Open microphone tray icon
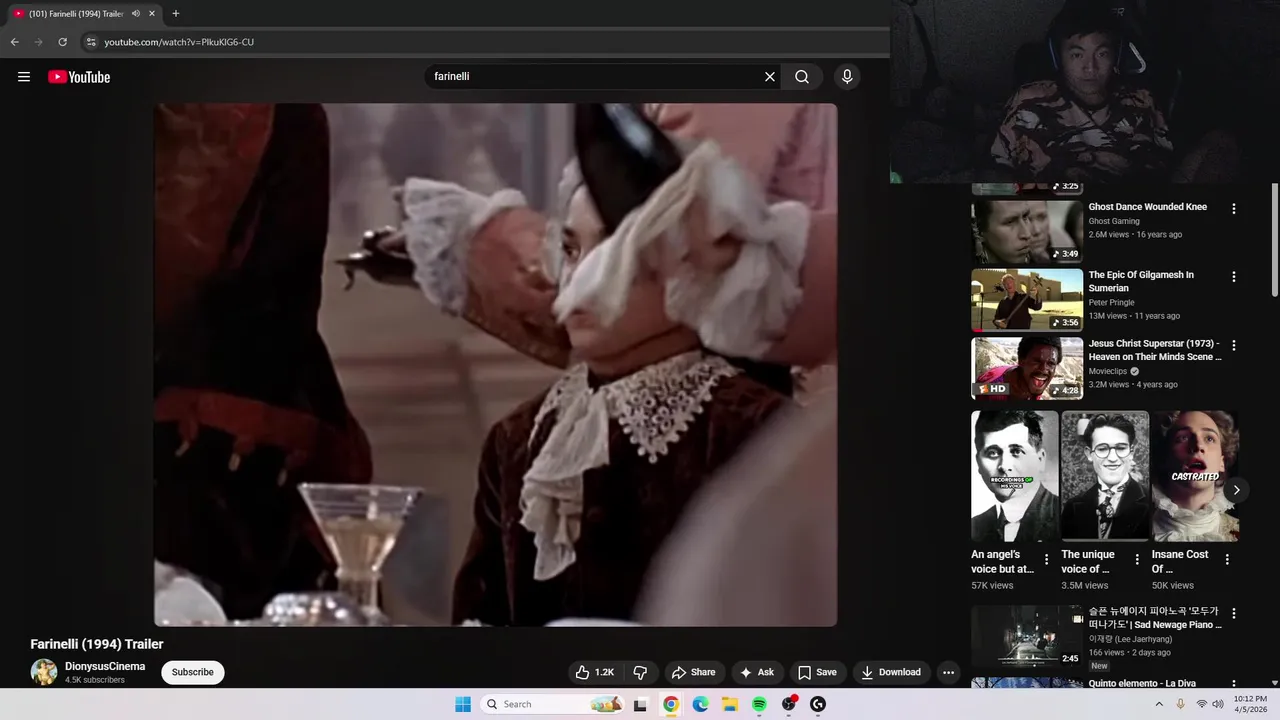 (x=1181, y=704)
